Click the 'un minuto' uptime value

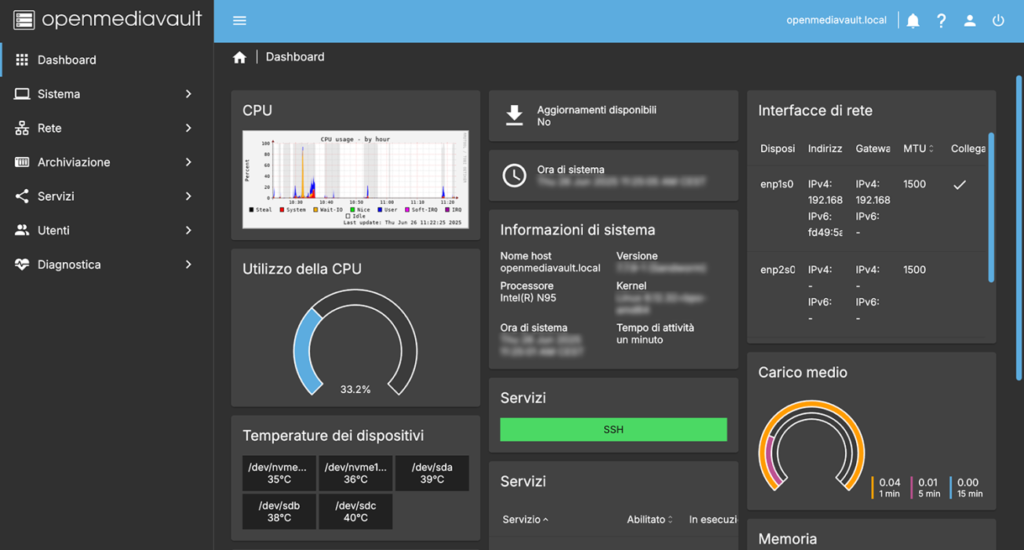[639, 340]
